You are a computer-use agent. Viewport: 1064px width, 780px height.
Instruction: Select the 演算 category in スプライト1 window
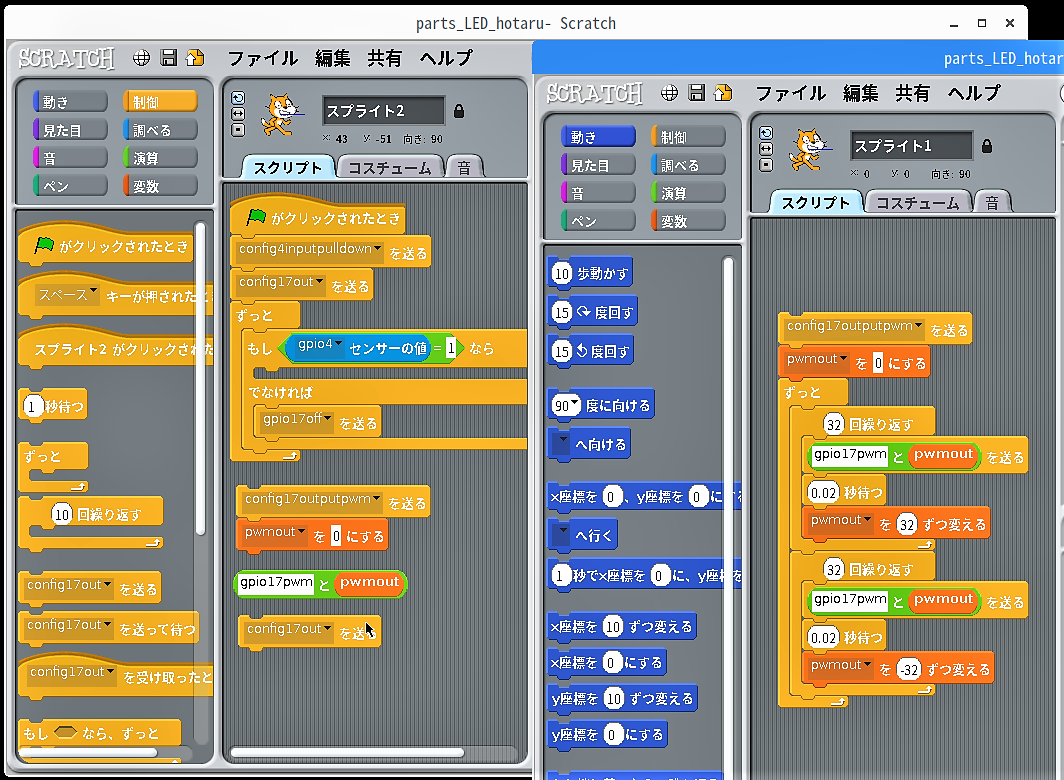point(688,193)
